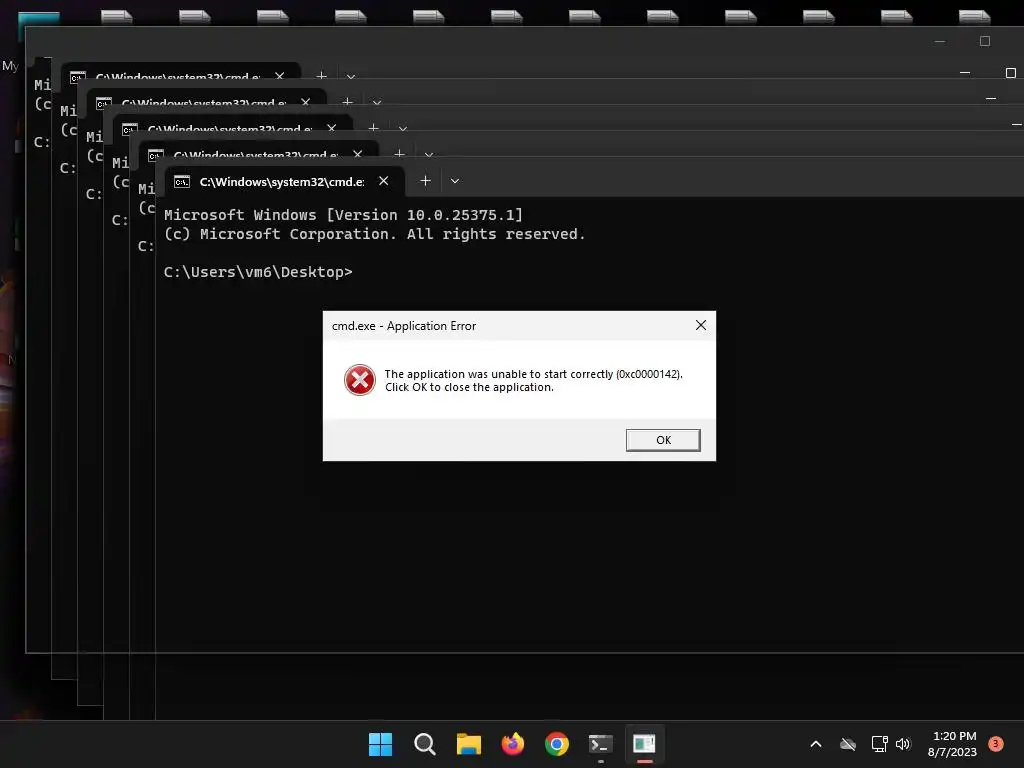Open the clock showing 1:20 PM 8/7/2023
Image resolution: width=1024 pixels, height=768 pixels.
click(x=952, y=744)
